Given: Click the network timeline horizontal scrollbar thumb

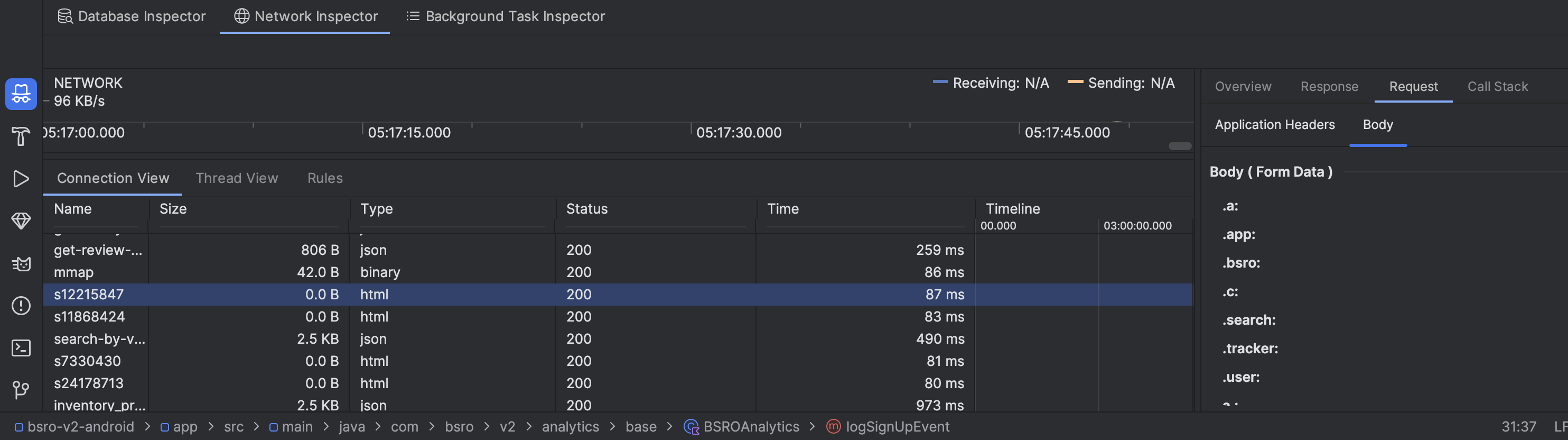Looking at the screenshot, I should click(1179, 145).
